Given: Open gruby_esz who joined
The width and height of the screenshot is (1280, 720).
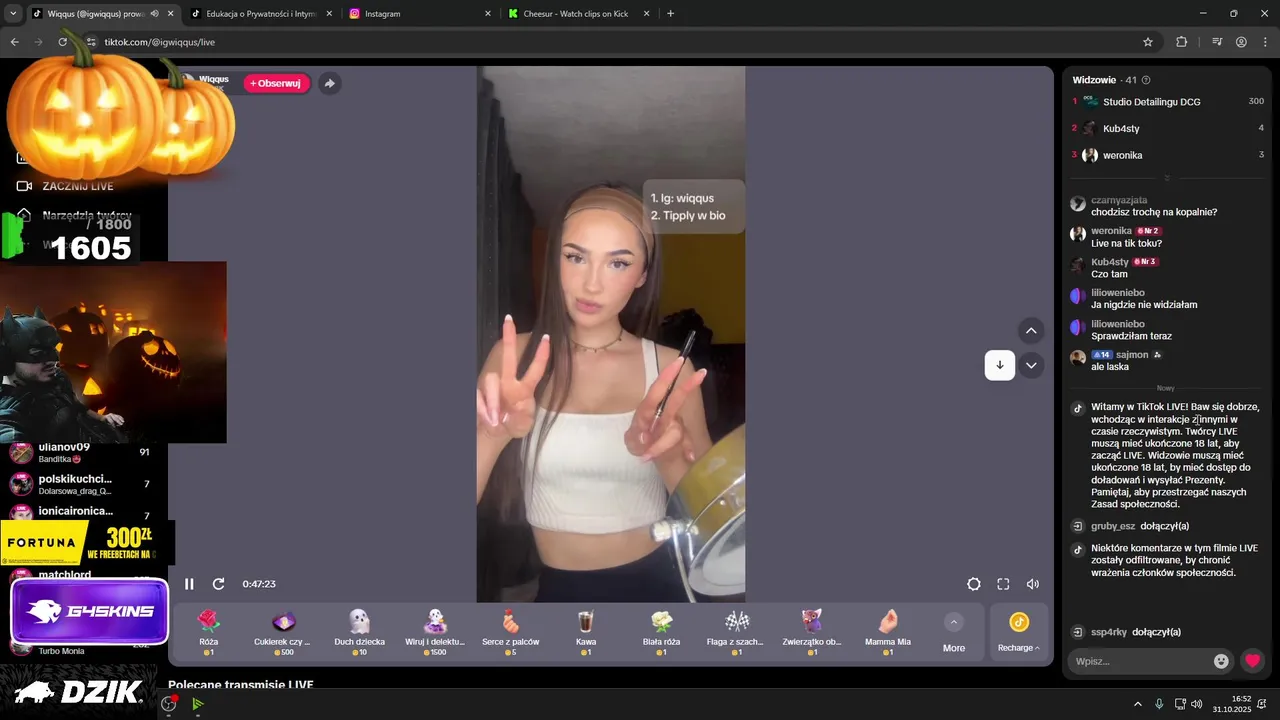Looking at the screenshot, I should [x=1113, y=526].
